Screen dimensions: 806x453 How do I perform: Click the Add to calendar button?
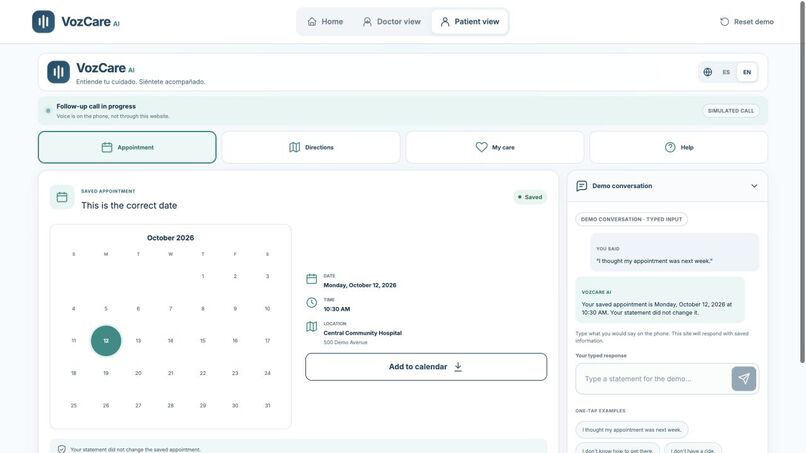(x=426, y=367)
